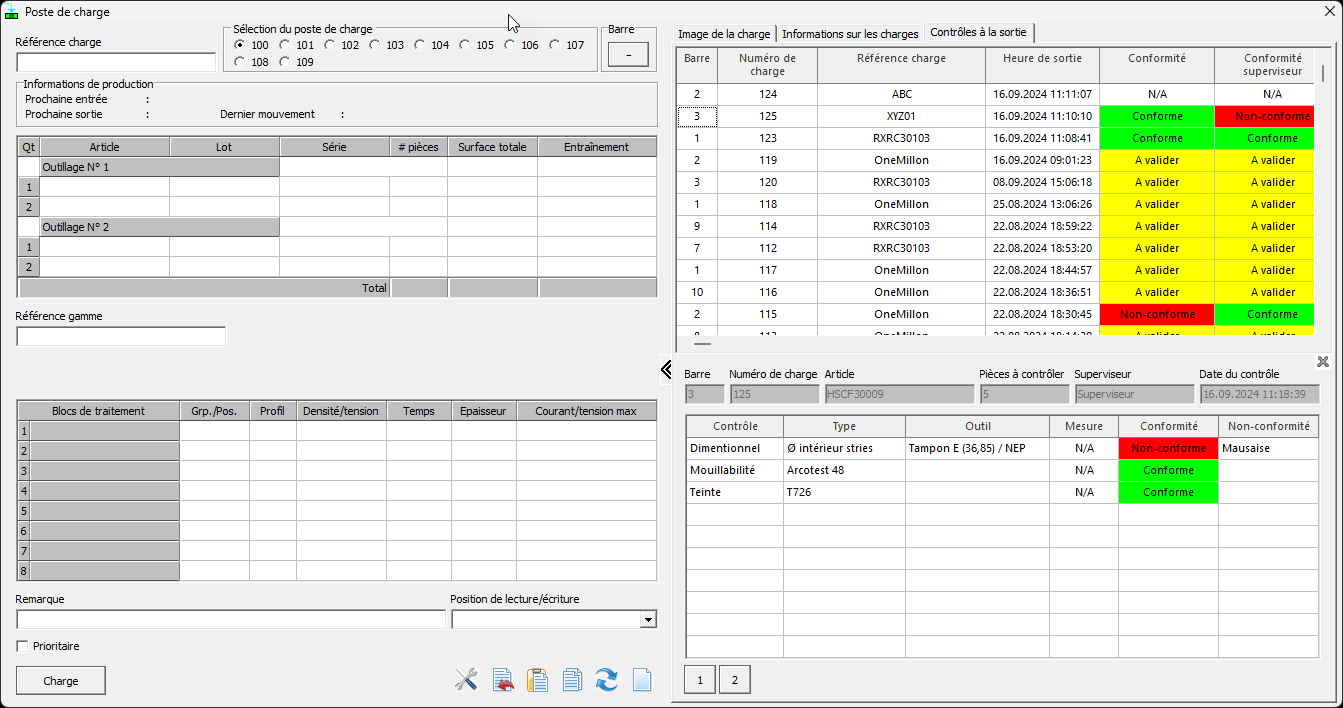Open the wrench and screwdriver tools icon
Screen dimensions: 1343x708
(466, 680)
